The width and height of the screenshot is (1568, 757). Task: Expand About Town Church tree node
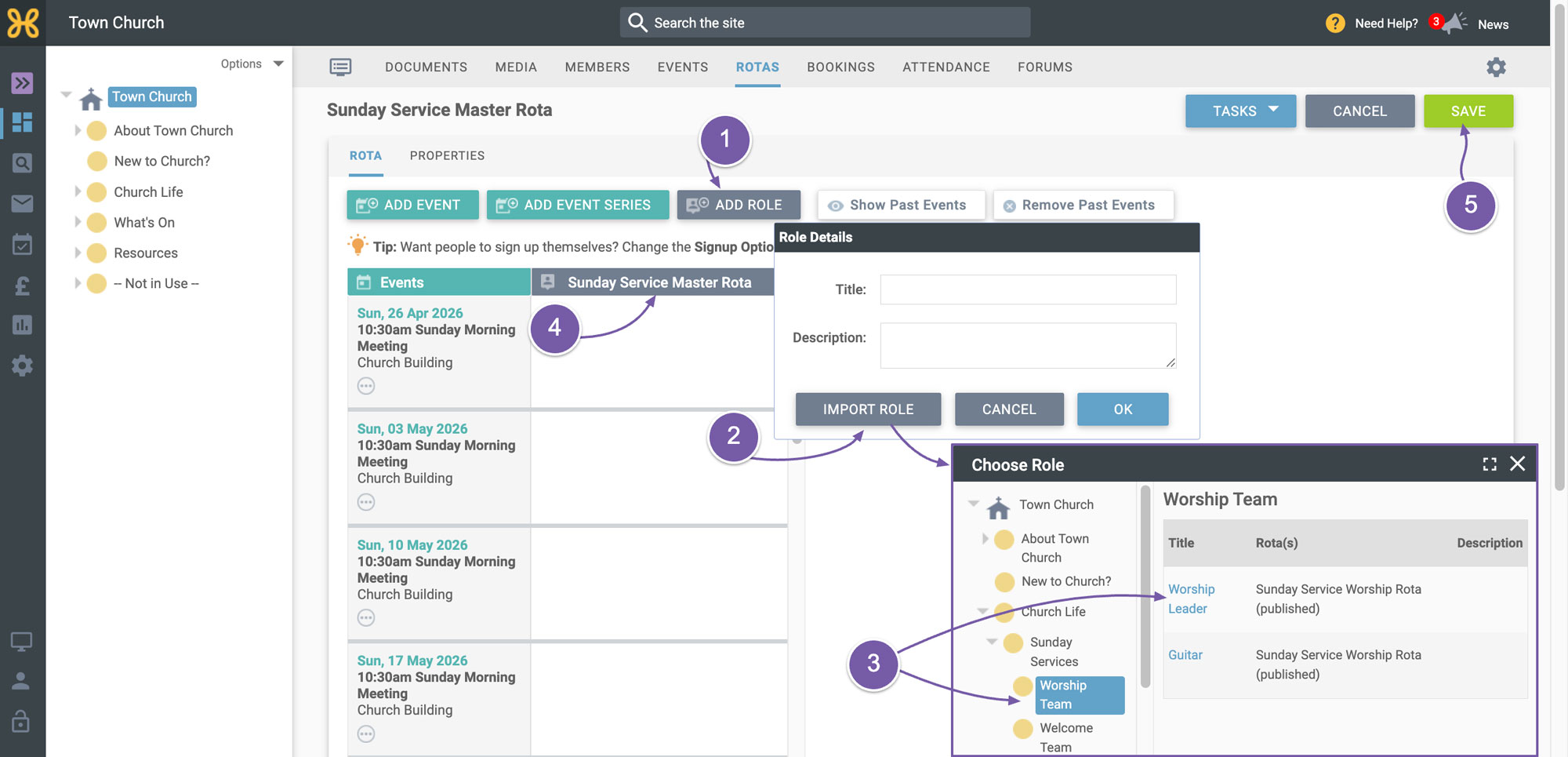pyautogui.click(x=78, y=130)
